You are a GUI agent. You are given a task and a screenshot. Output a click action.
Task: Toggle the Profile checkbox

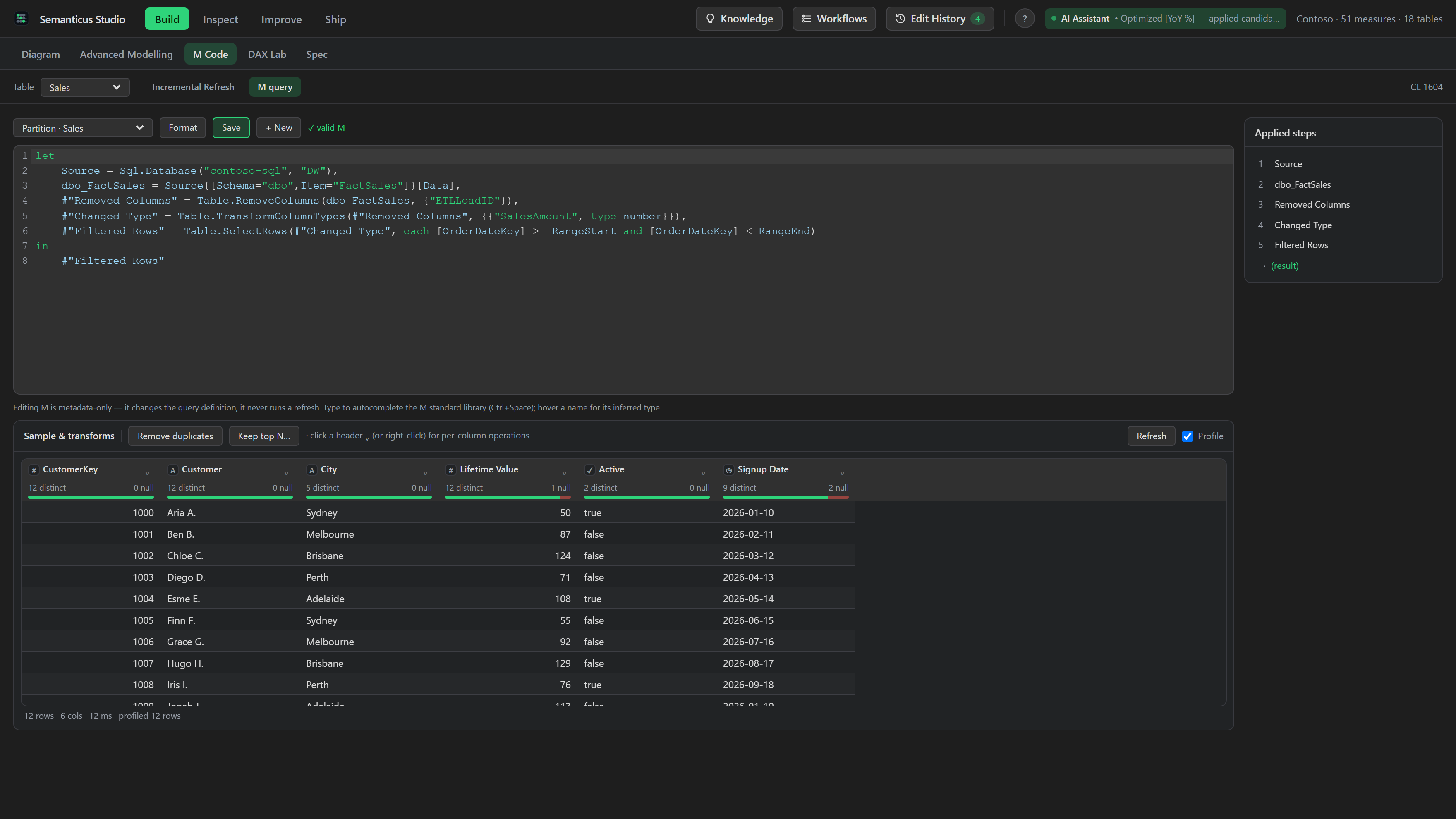(x=1188, y=436)
